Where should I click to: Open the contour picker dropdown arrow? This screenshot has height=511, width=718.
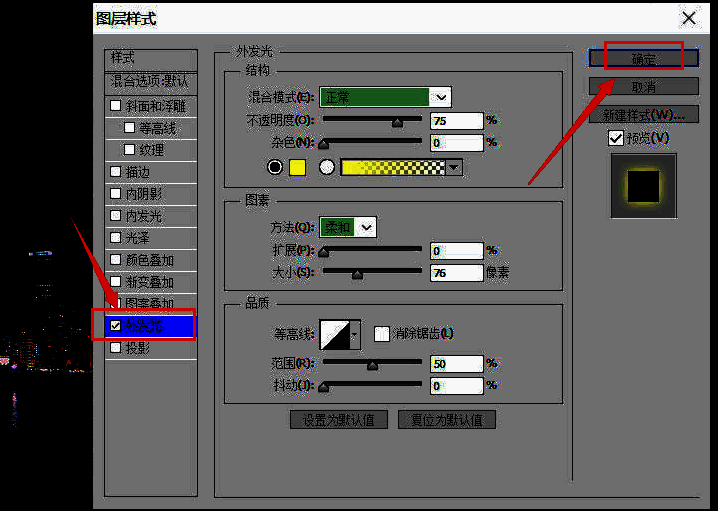click(x=354, y=334)
